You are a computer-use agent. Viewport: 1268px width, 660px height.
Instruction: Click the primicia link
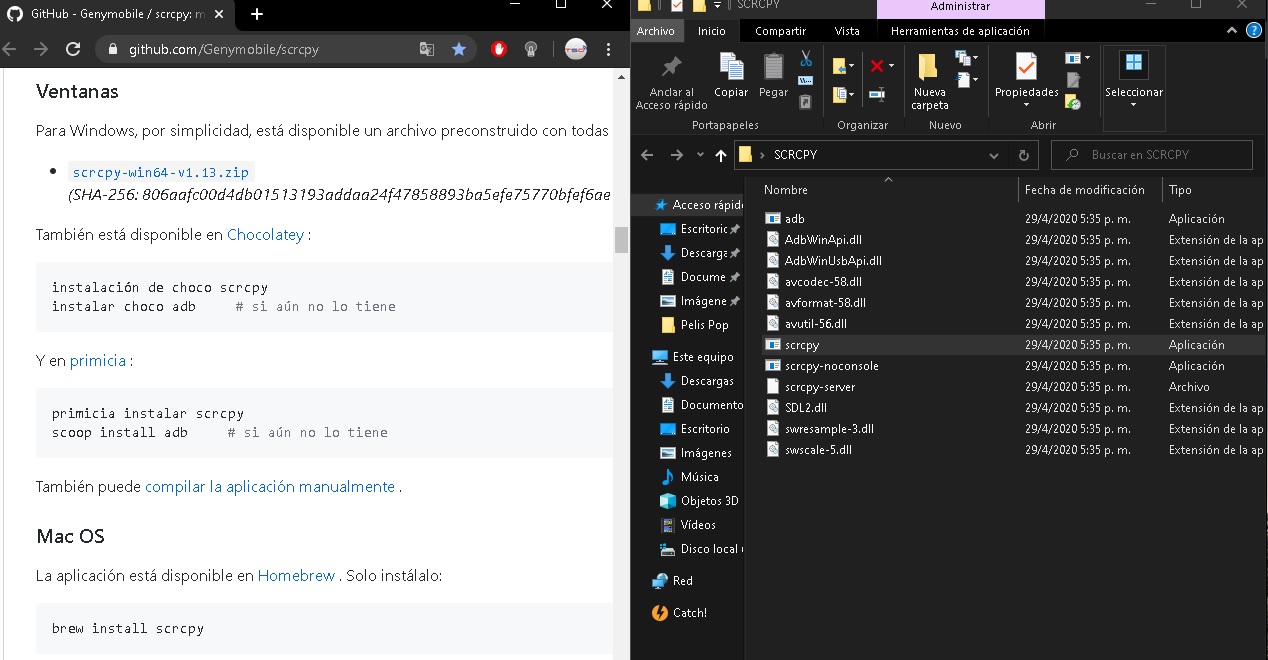point(98,360)
